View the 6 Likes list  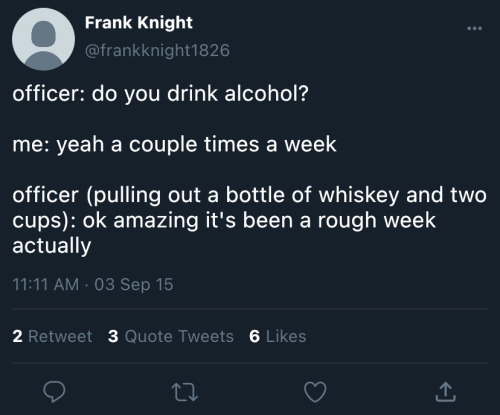point(277,336)
